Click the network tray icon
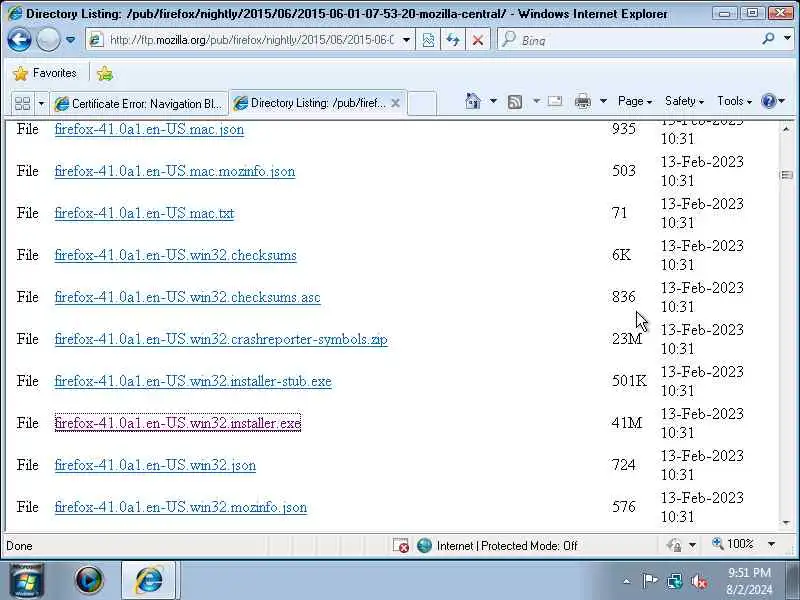This screenshot has width=800, height=600. coord(674,581)
